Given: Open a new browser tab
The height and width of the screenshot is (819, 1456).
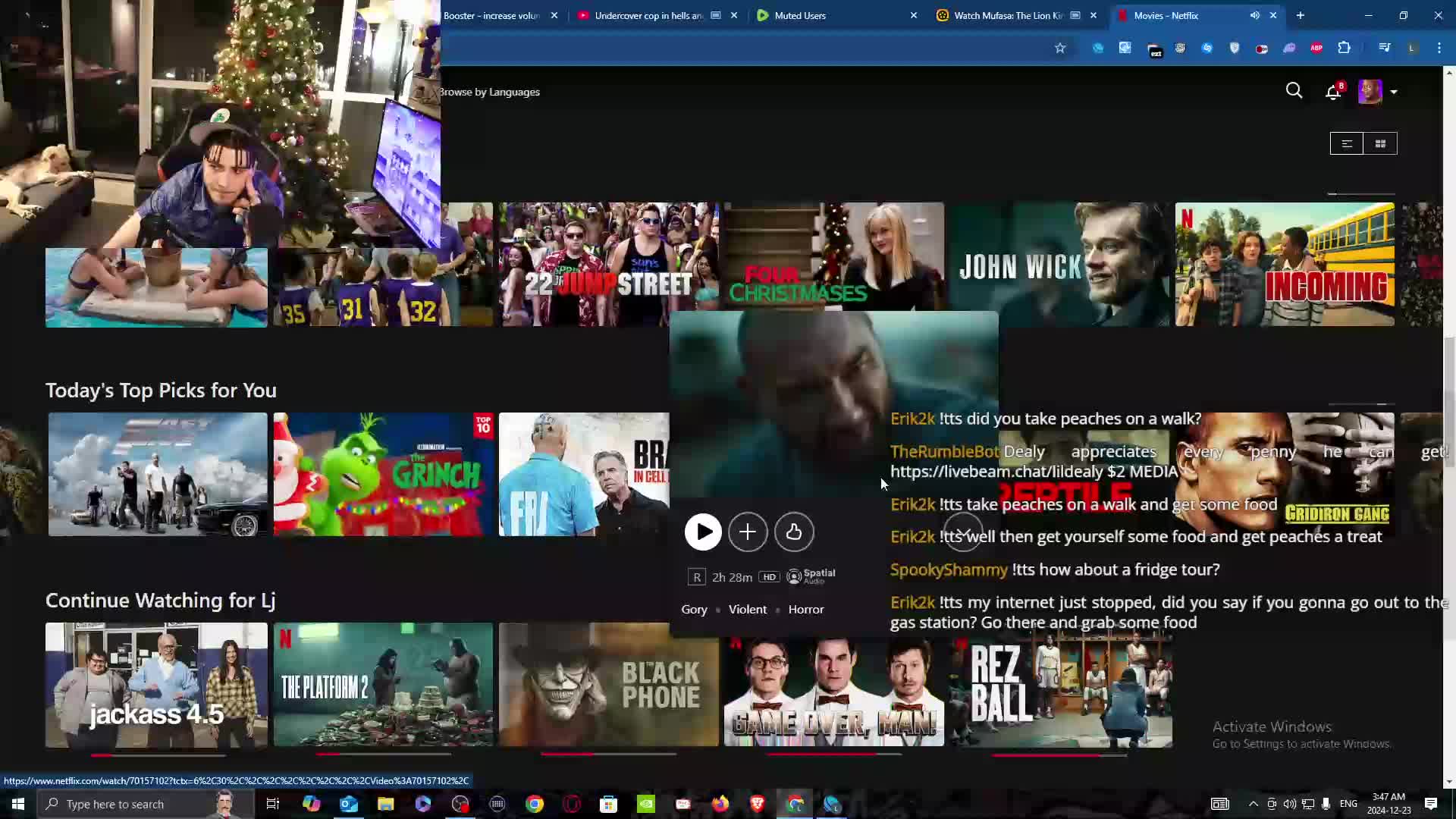Looking at the screenshot, I should [x=1300, y=15].
